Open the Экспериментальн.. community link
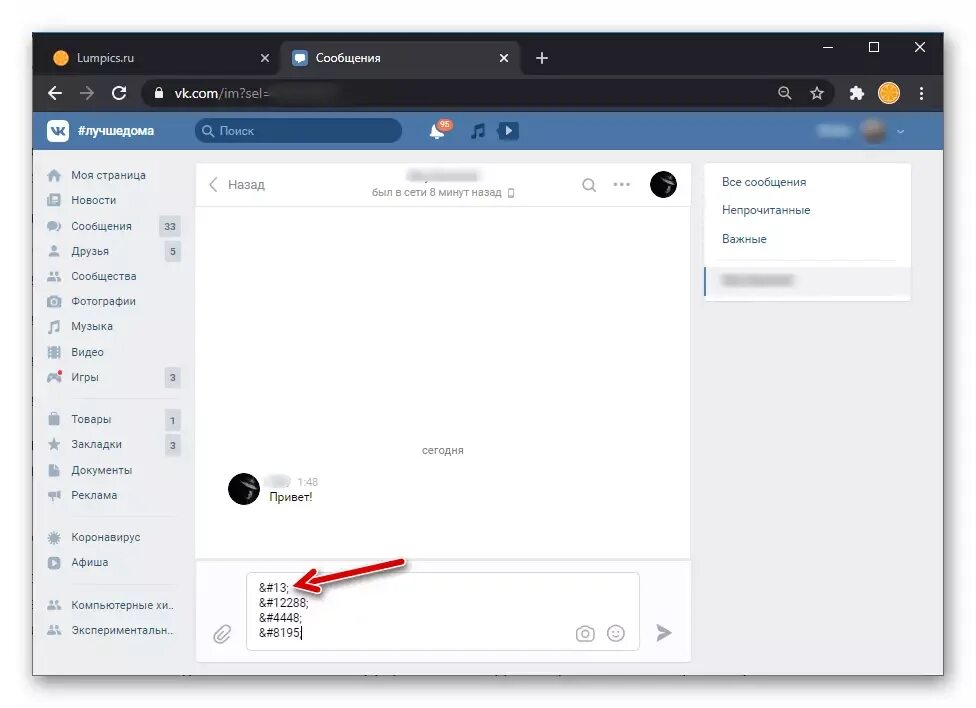Viewport: 976px width, 708px height. point(123,630)
